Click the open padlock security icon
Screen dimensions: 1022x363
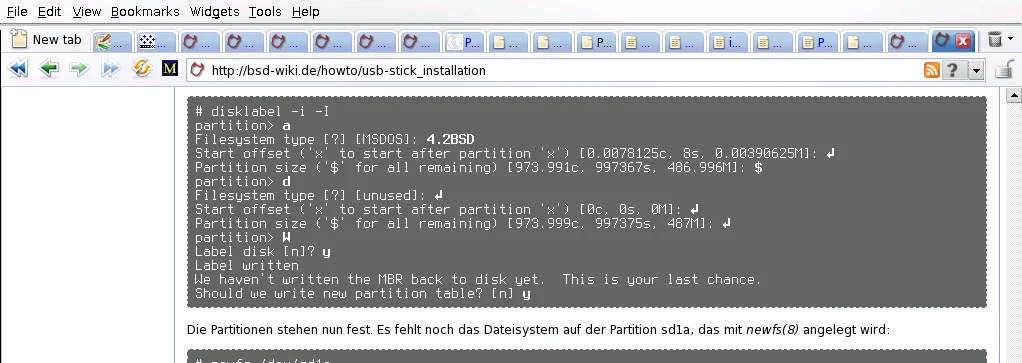click(1004, 68)
